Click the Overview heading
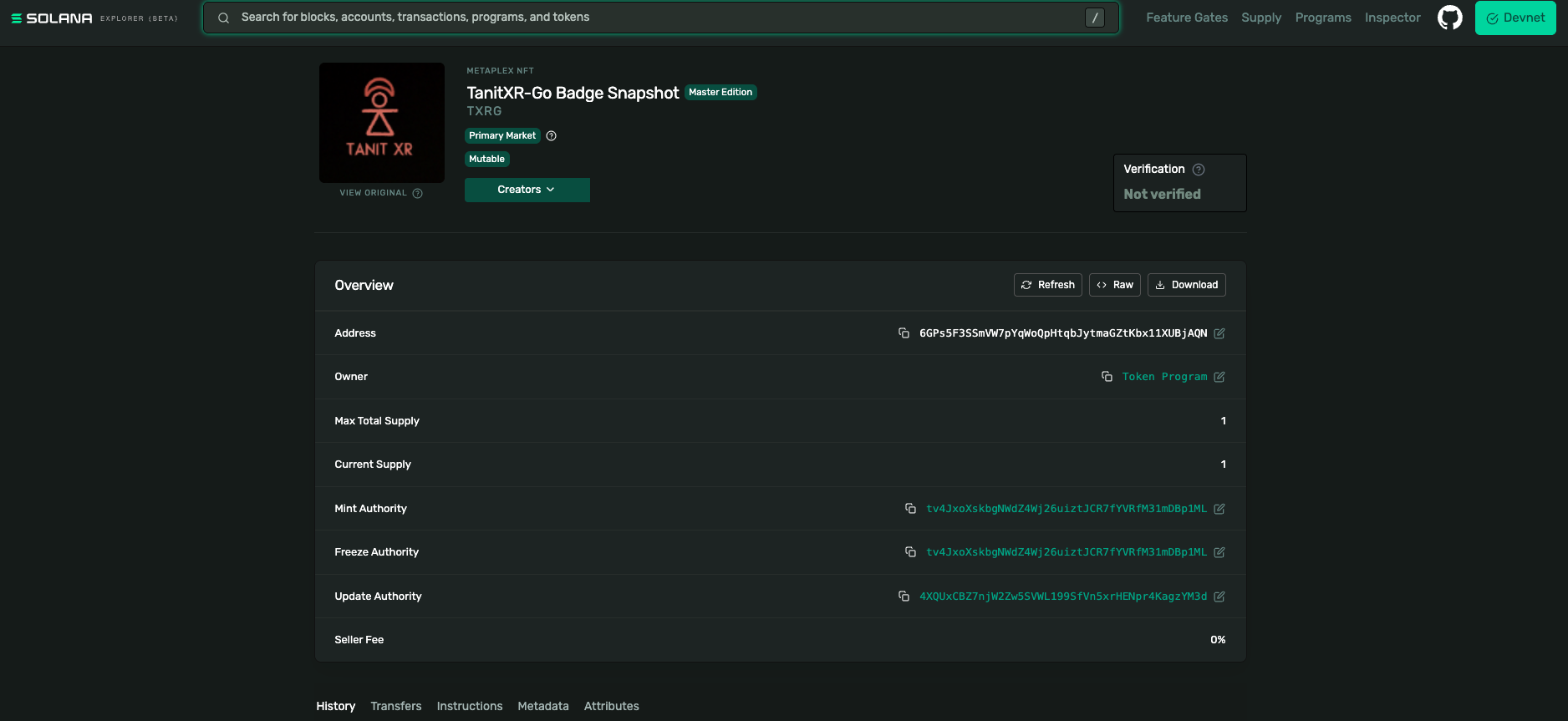This screenshot has width=1568, height=721. coord(364,286)
